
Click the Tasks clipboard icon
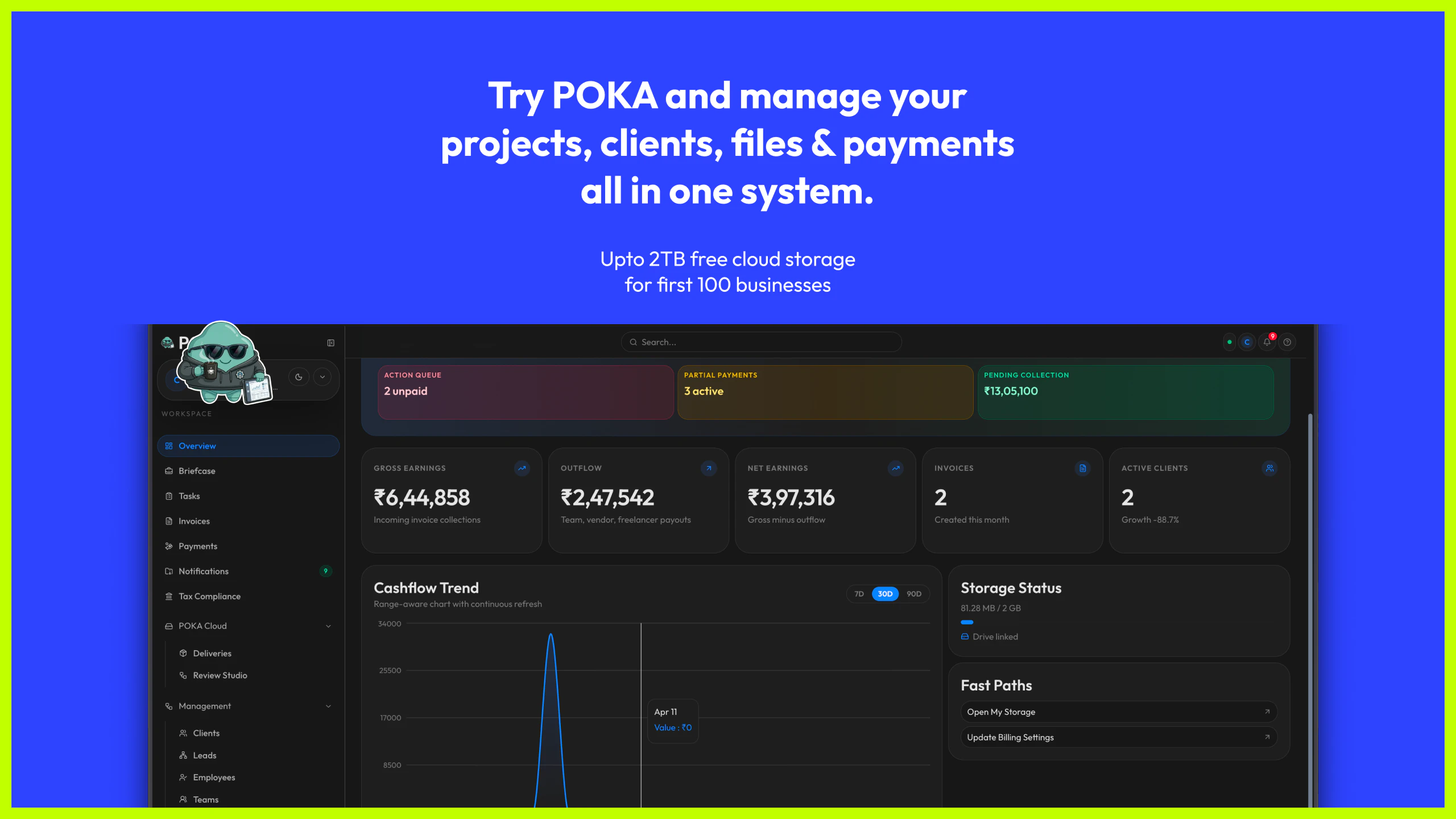(169, 496)
